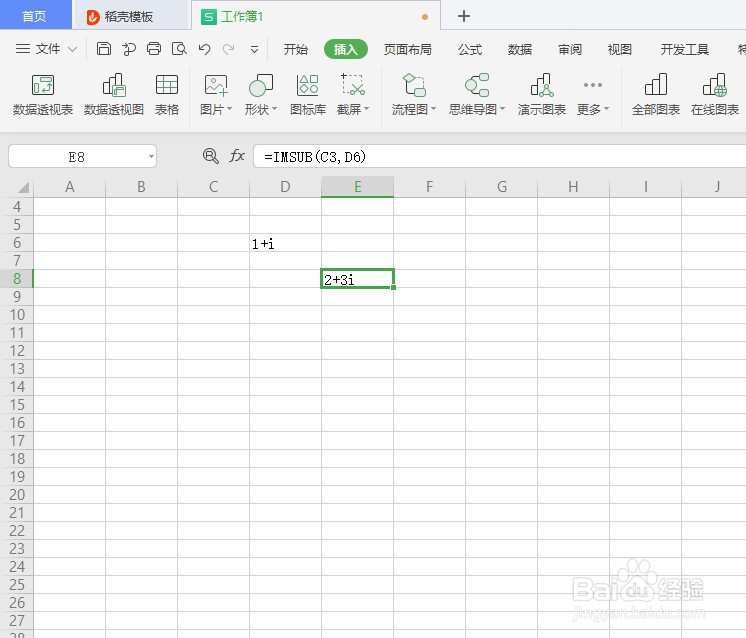Expand the File menu dropdown chevron
Image resolution: width=746 pixels, height=638 pixels.
click(72, 49)
